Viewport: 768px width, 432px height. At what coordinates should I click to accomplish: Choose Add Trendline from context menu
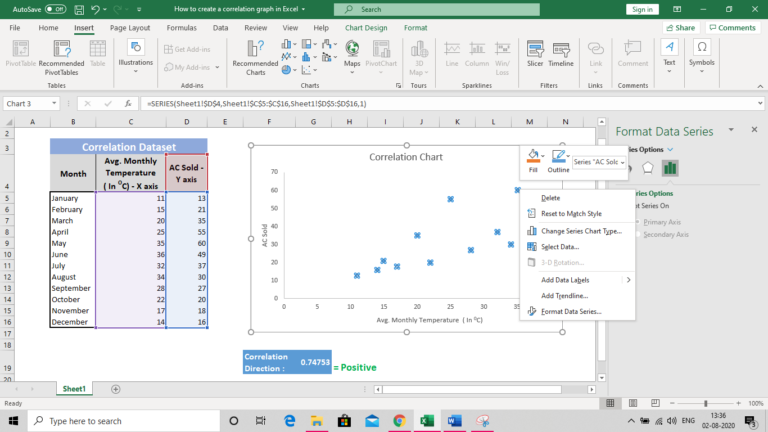point(564,296)
